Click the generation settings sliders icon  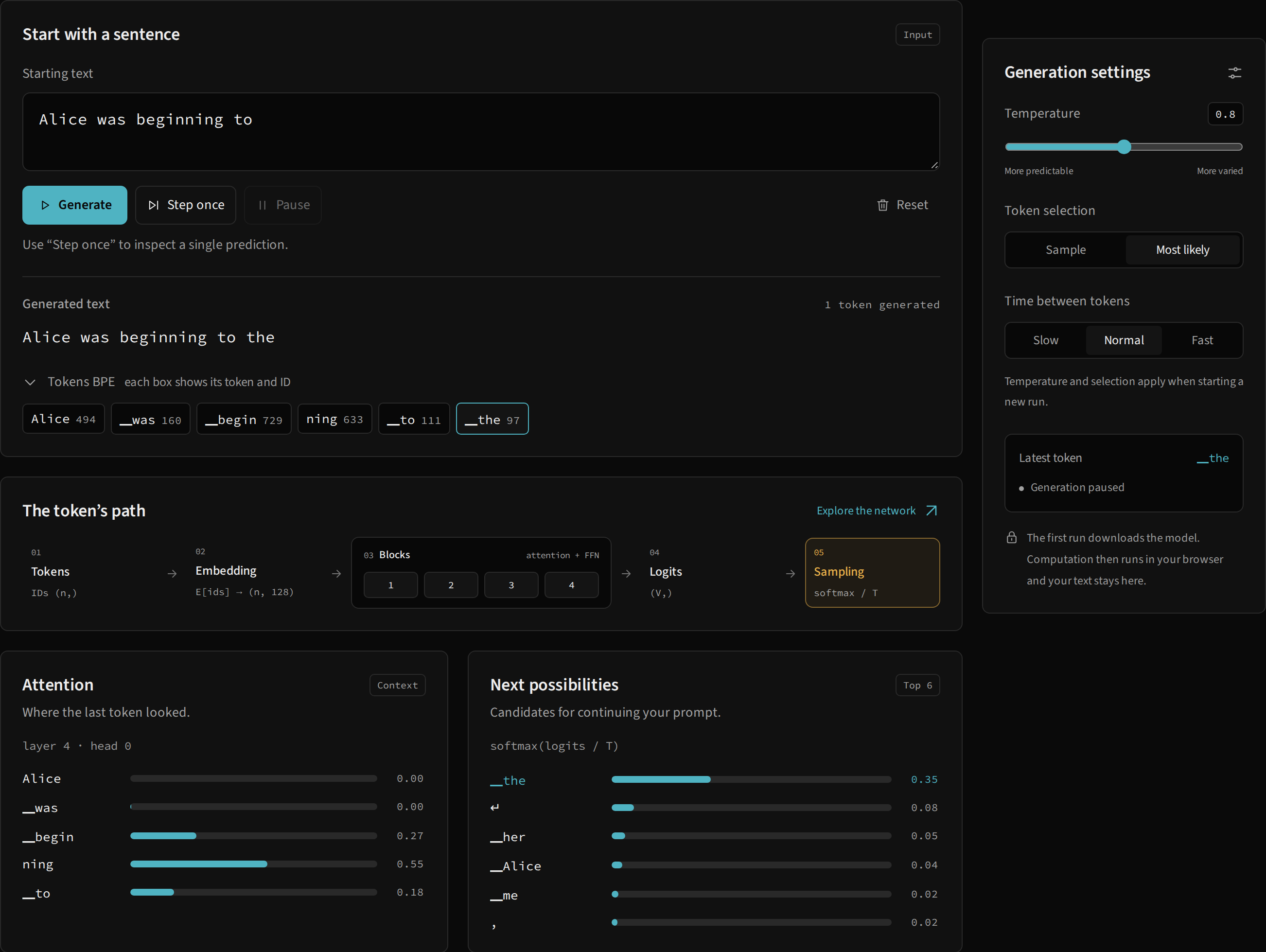[x=1234, y=73]
